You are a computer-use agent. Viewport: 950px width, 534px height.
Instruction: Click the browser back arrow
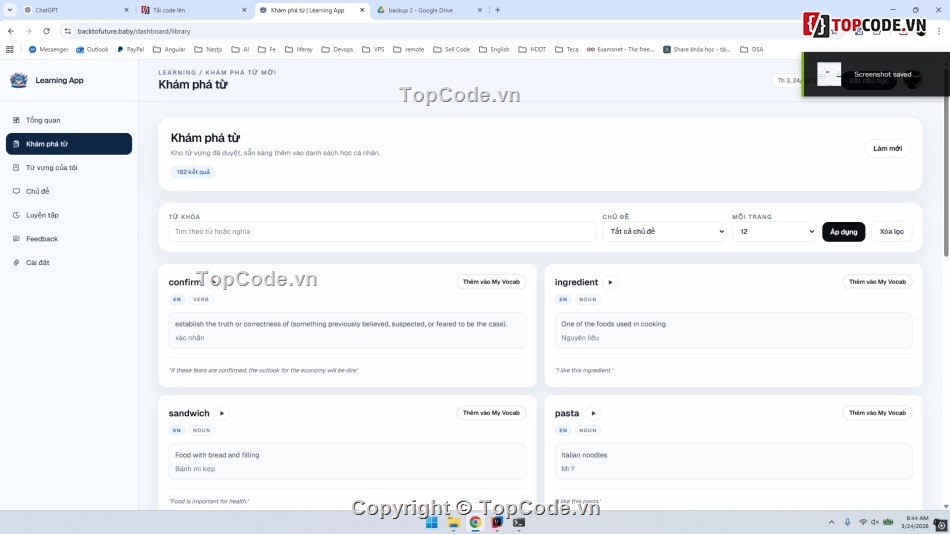tap(11, 31)
